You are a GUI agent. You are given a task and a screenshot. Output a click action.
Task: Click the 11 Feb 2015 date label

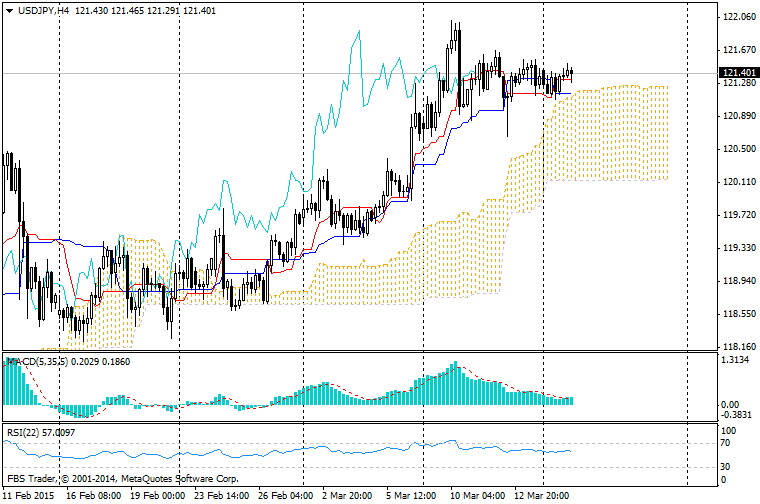pyautogui.click(x=29, y=496)
